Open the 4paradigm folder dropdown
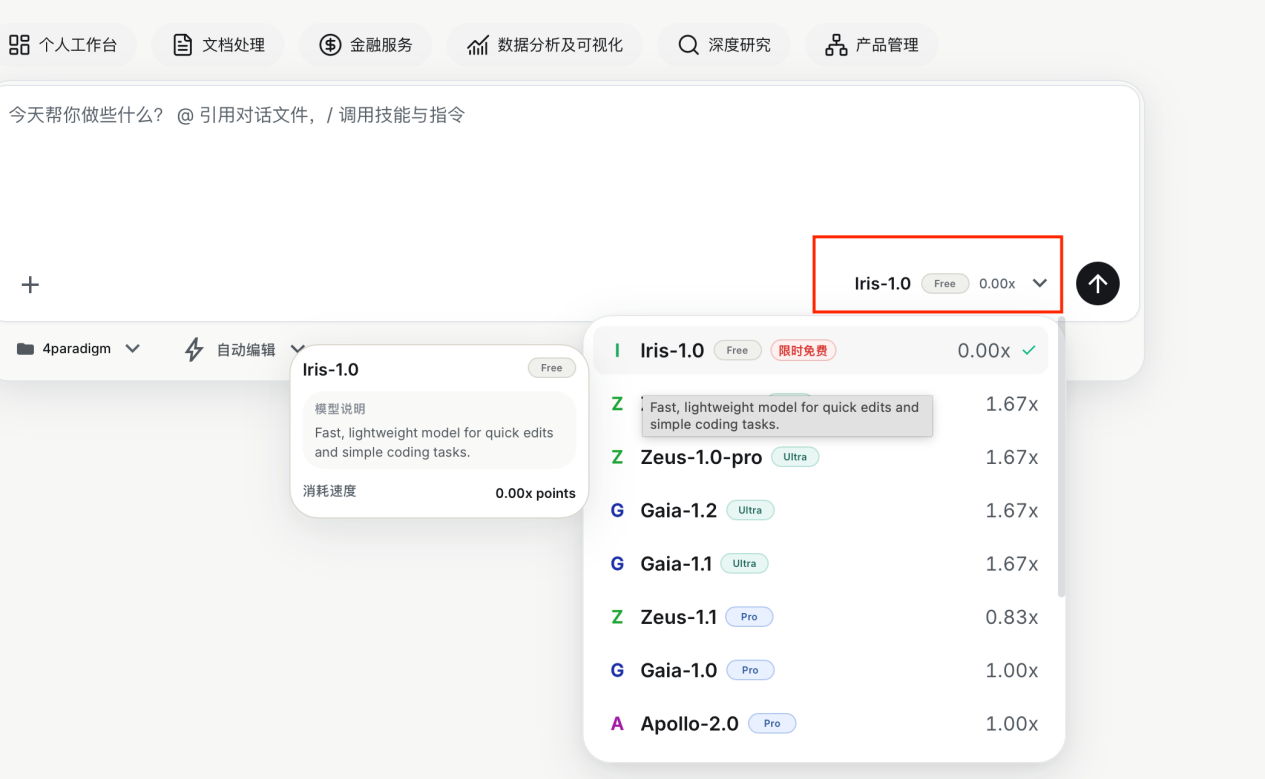Screen dimensions: 1265x779 (78, 349)
